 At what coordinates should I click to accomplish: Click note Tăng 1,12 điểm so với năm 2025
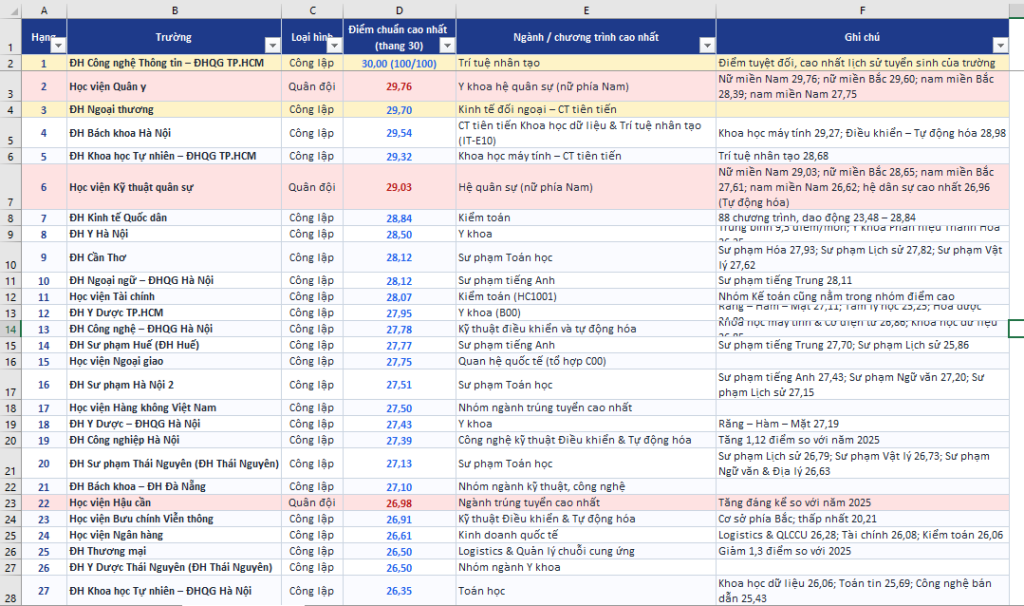click(862, 440)
